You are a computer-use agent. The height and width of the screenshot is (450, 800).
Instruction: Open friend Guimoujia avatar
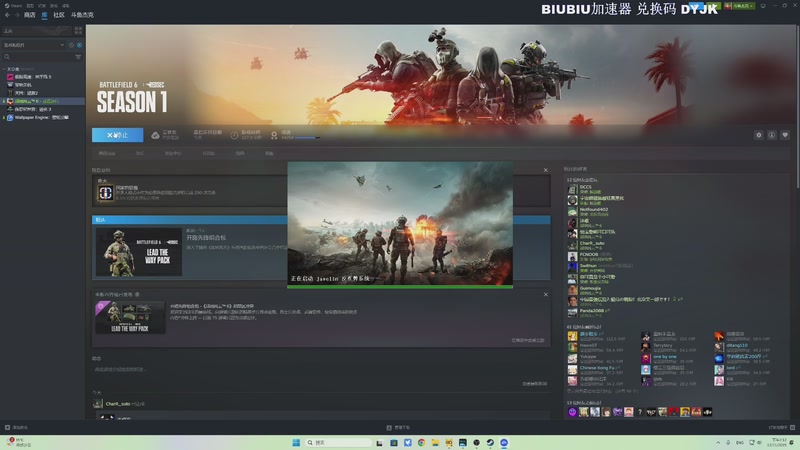pyautogui.click(x=572, y=290)
